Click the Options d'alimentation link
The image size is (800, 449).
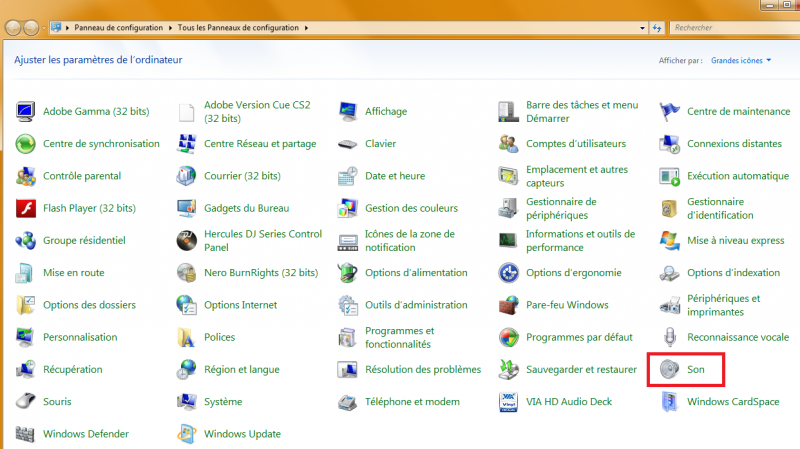tap(416, 273)
